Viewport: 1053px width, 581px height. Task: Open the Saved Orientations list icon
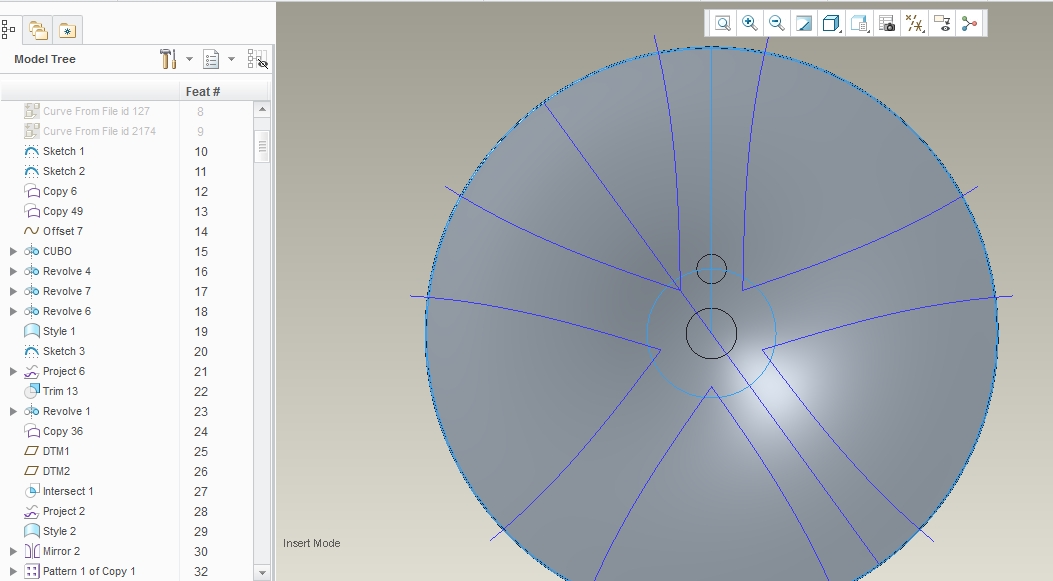pyautogui.click(x=859, y=24)
